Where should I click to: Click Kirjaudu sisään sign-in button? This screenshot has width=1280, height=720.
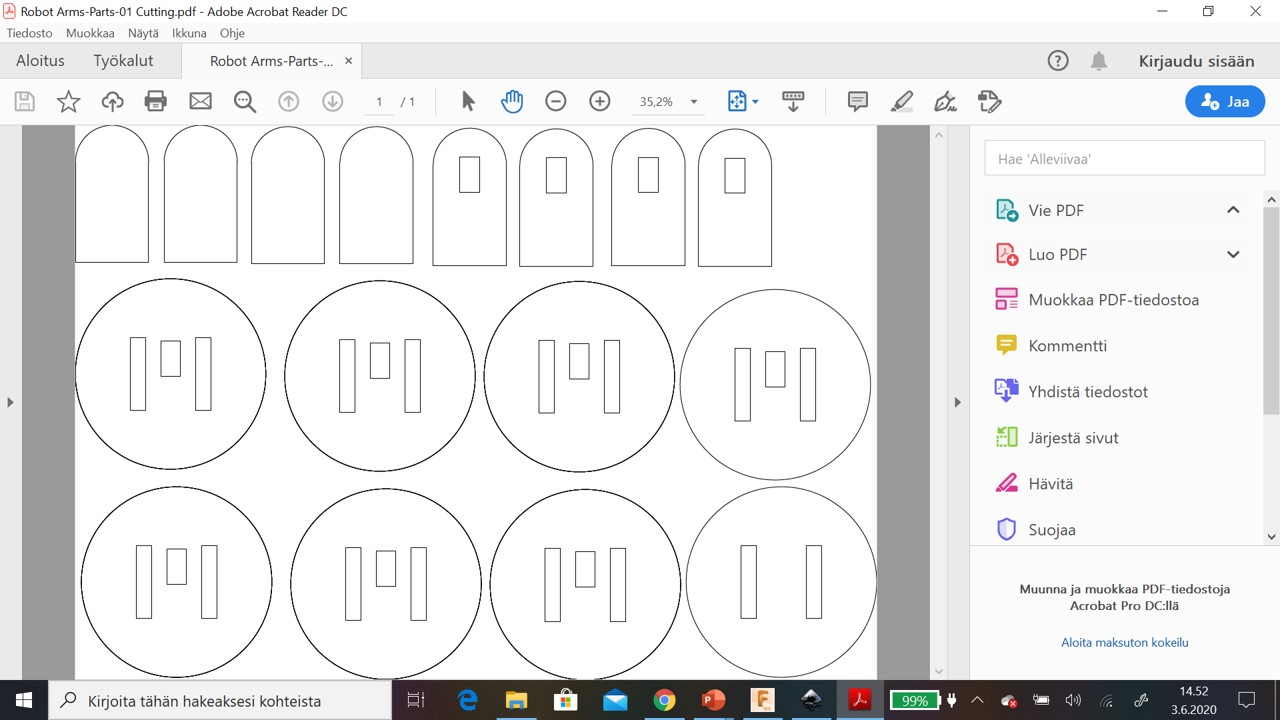tap(1196, 61)
